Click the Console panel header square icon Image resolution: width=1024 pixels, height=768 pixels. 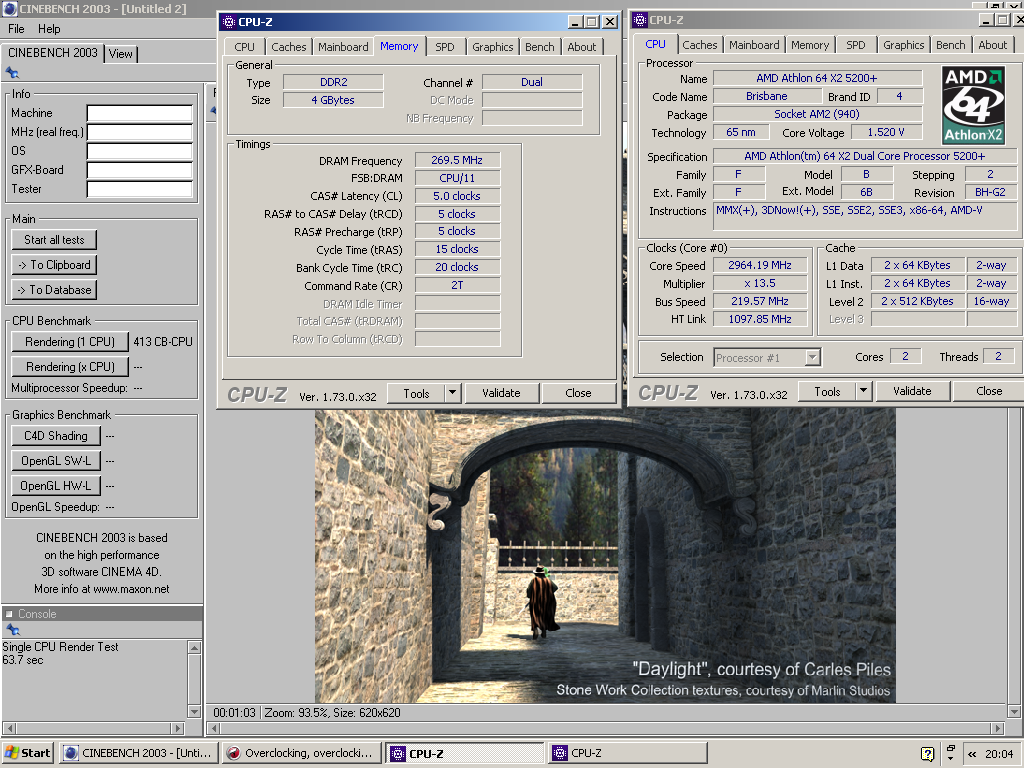click(9, 614)
